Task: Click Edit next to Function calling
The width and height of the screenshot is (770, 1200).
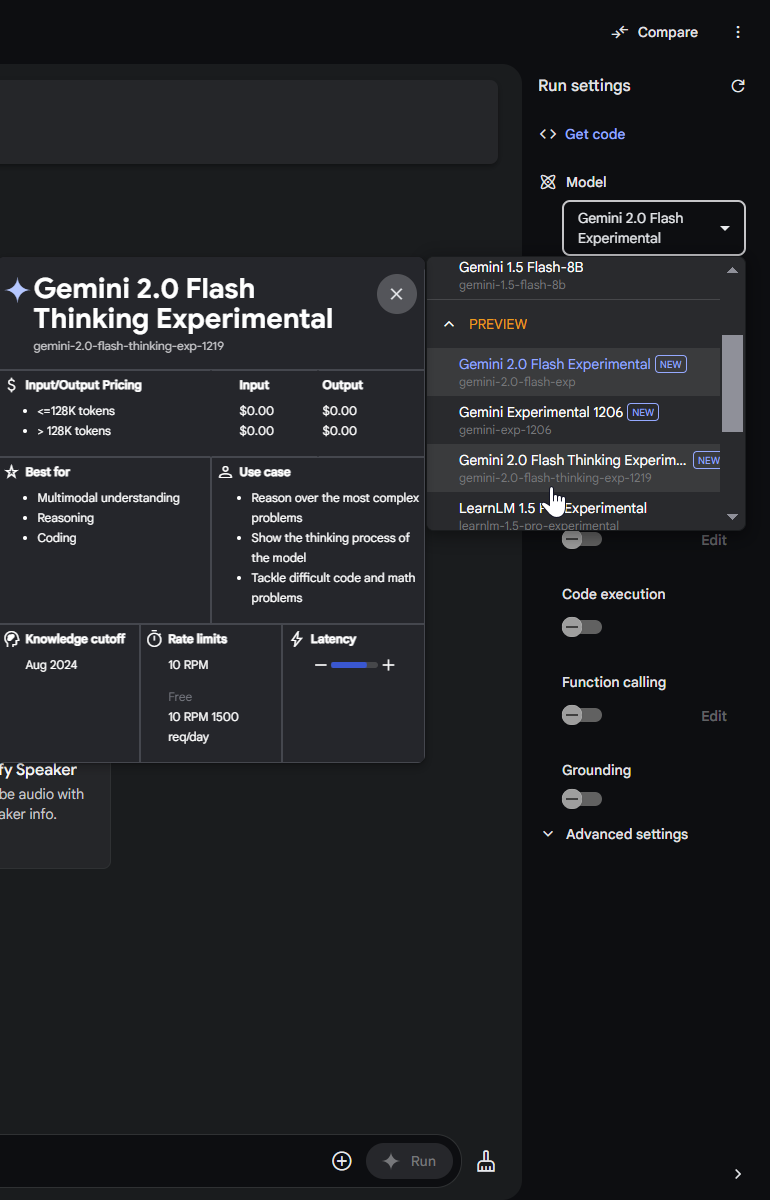Action: (714, 716)
